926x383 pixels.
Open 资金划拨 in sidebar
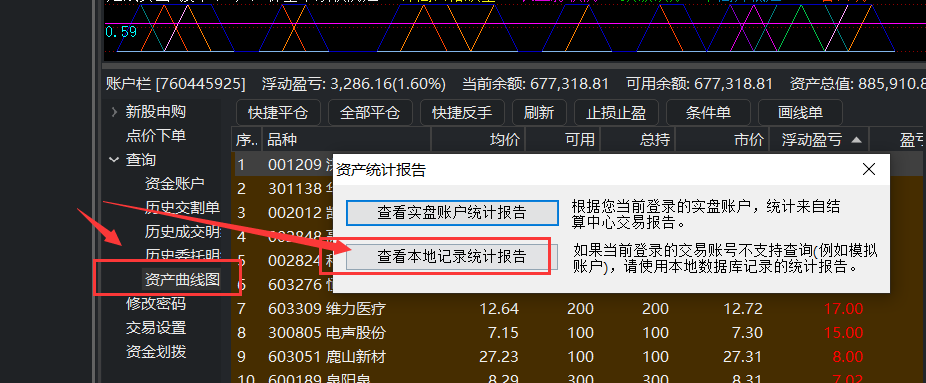156,352
